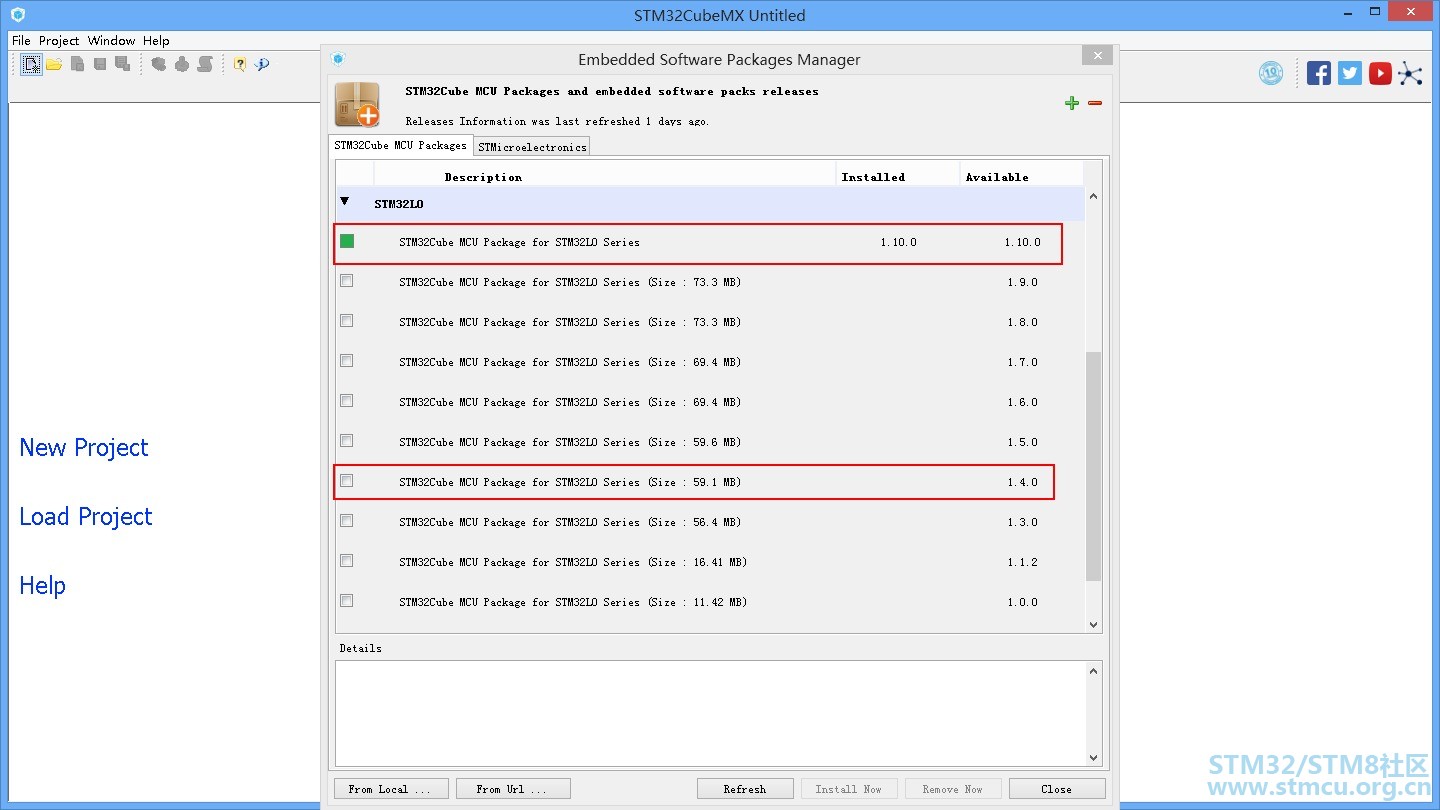Click the Details box scroll-down arrow
The image size is (1440, 810).
[x=1093, y=758]
